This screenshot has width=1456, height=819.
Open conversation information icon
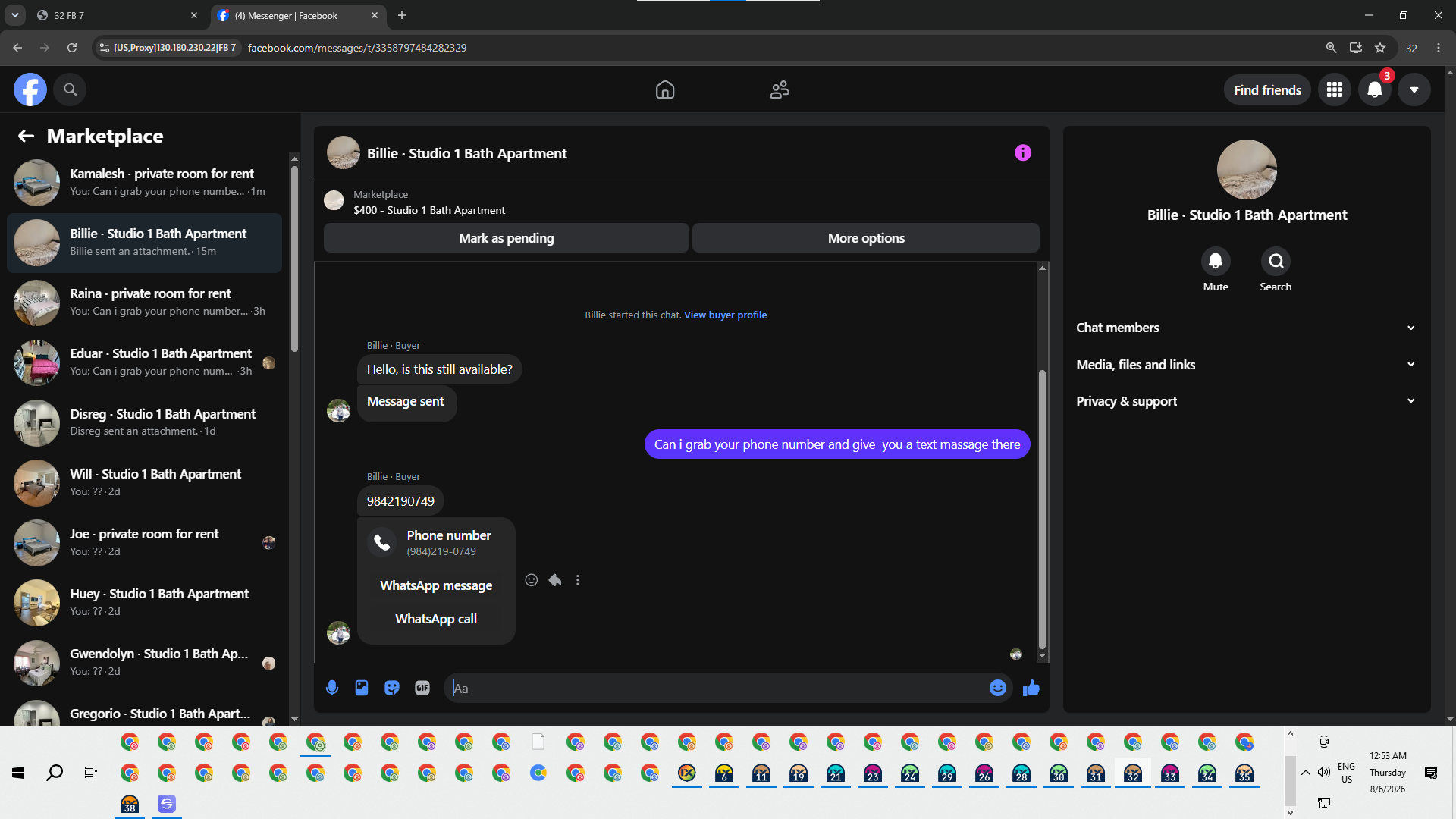[x=1023, y=153]
